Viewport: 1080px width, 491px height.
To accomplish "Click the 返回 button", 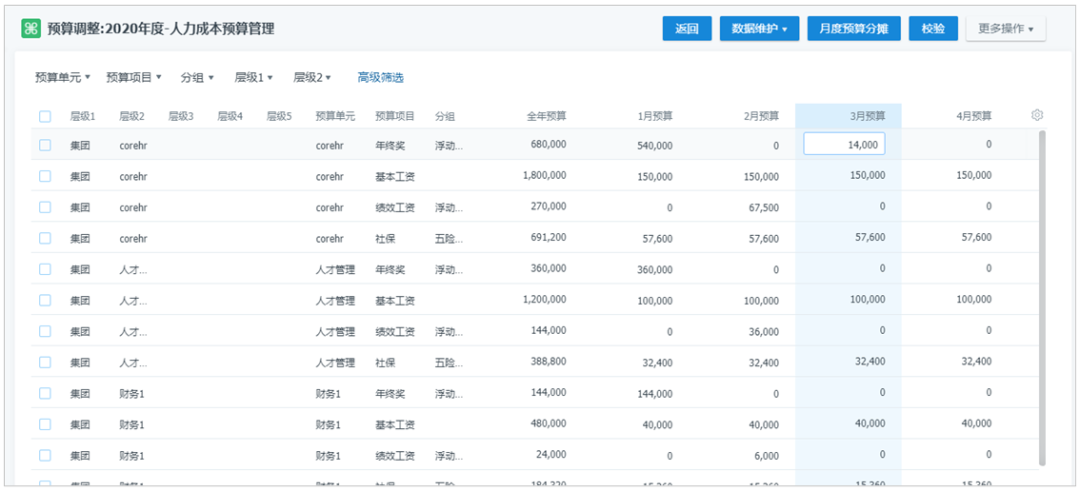I will [x=687, y=29].
